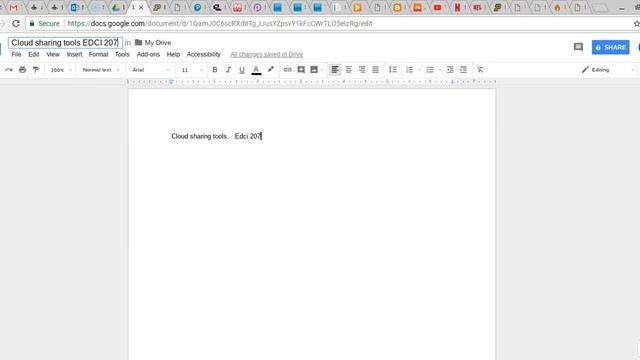Apply a numbered list

[409, 70]
